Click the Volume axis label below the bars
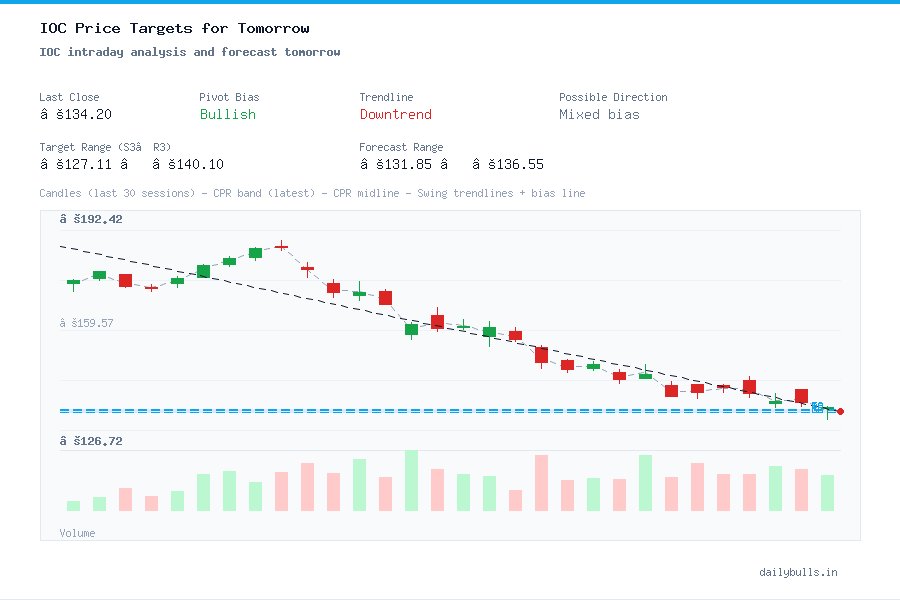The width and height of the screenshot is (900, 600). coord(77,533)
